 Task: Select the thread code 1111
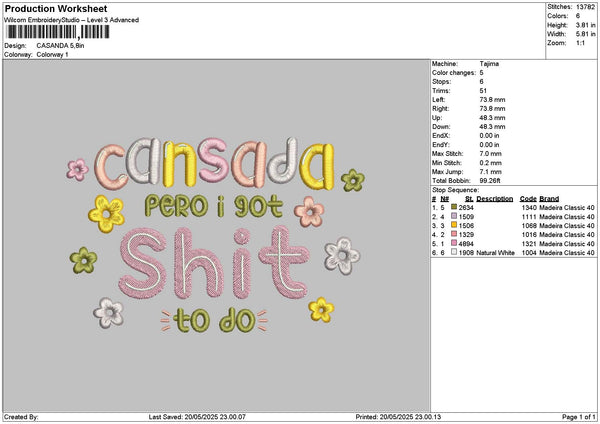[529, 217]
